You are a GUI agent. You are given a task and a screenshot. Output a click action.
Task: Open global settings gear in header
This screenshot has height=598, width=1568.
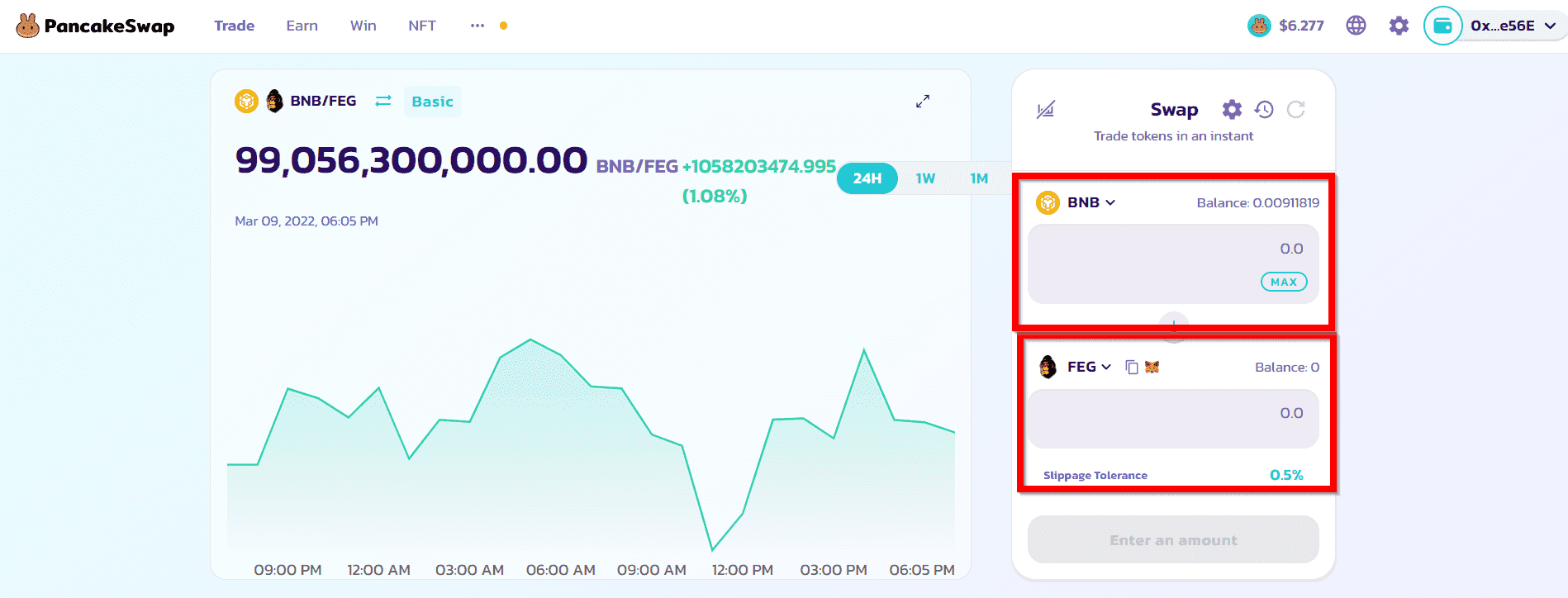(x=1399, y=26)
